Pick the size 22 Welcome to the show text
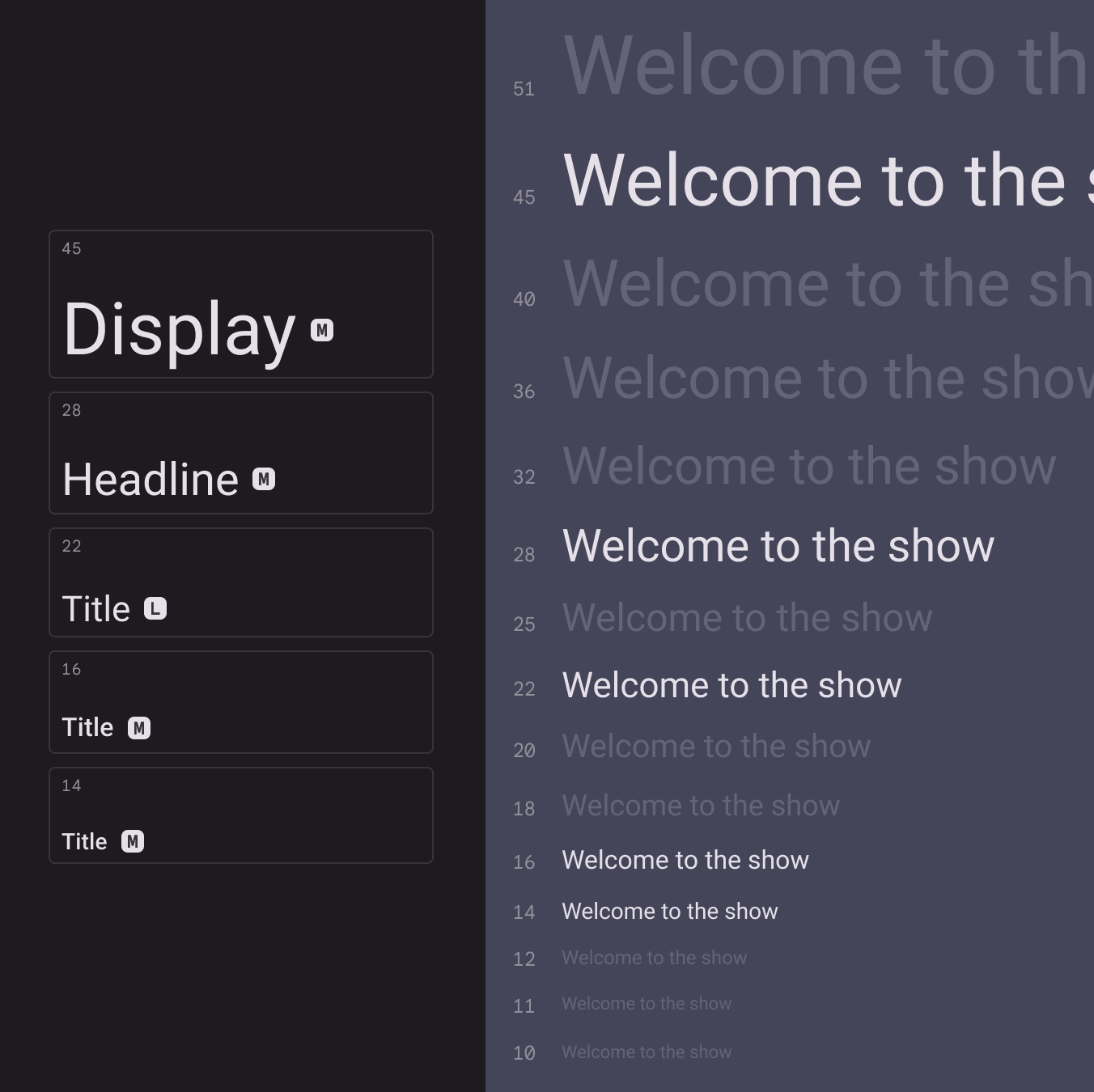Image resolution: width=1094 pixels, height=1092 pixels. tap(731, 685)
